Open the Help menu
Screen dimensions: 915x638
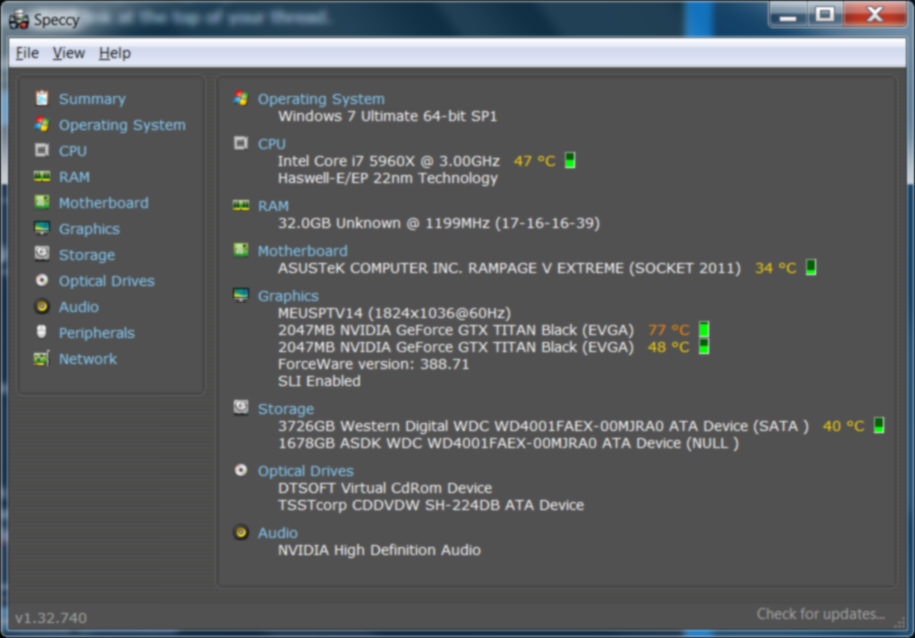pyautogui.click(x=114, y=53)
